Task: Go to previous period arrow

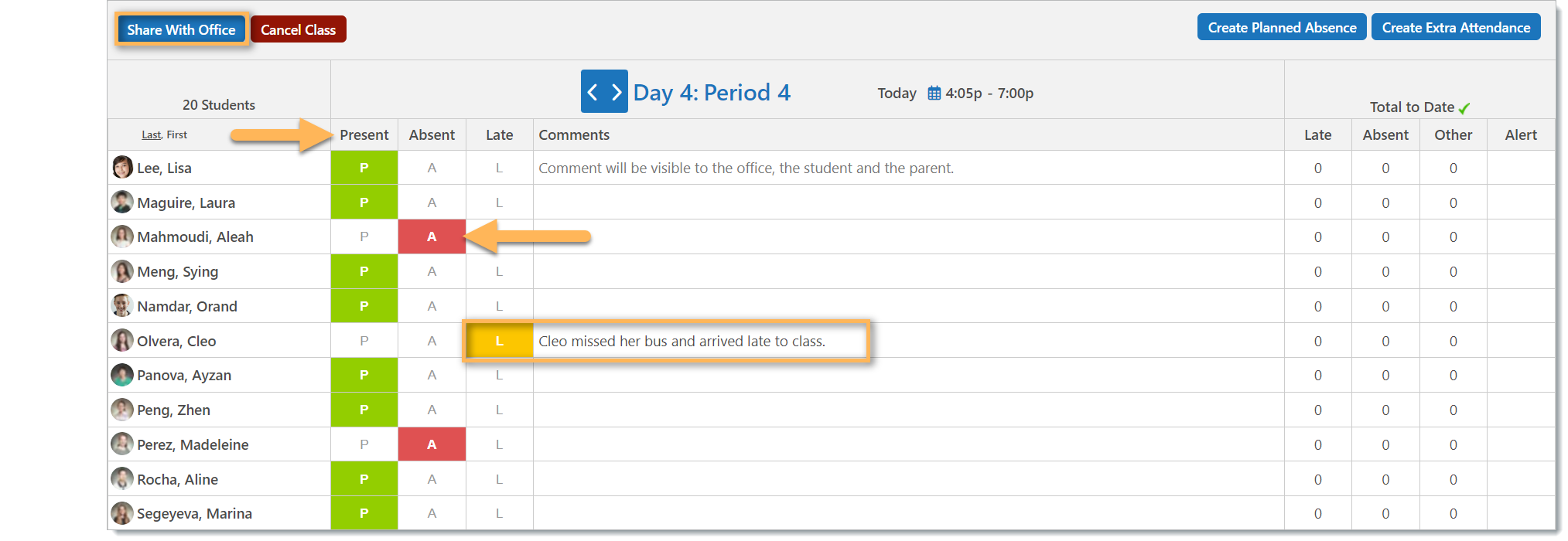Action: point(593,92)
